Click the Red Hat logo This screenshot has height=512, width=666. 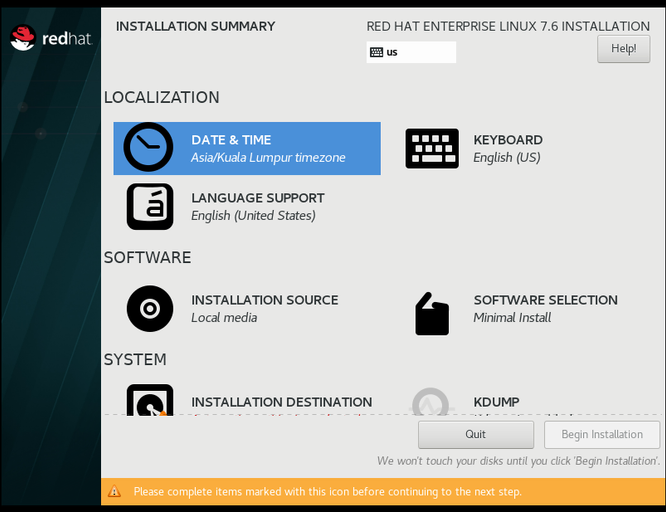click(51, 38)
